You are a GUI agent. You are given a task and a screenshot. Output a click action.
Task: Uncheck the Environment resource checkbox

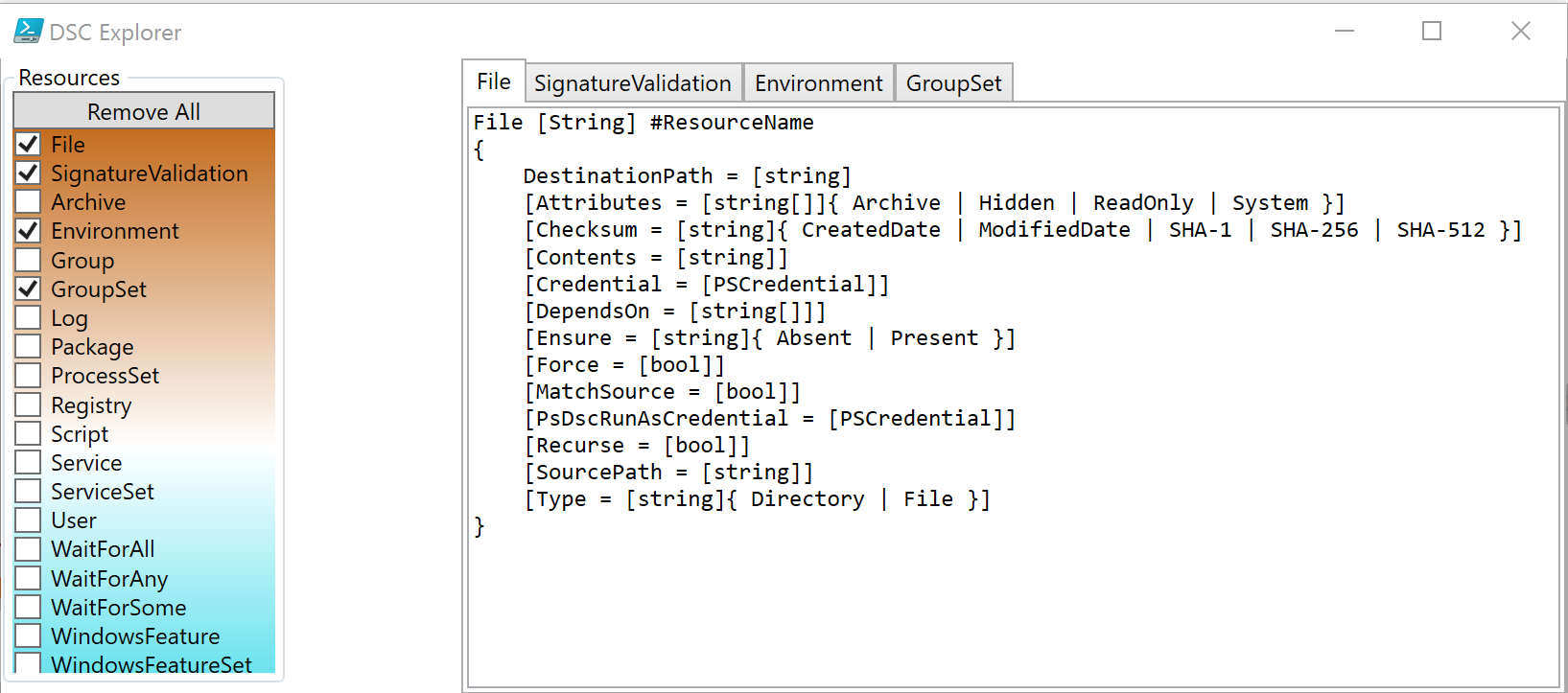tap(28, 230)
